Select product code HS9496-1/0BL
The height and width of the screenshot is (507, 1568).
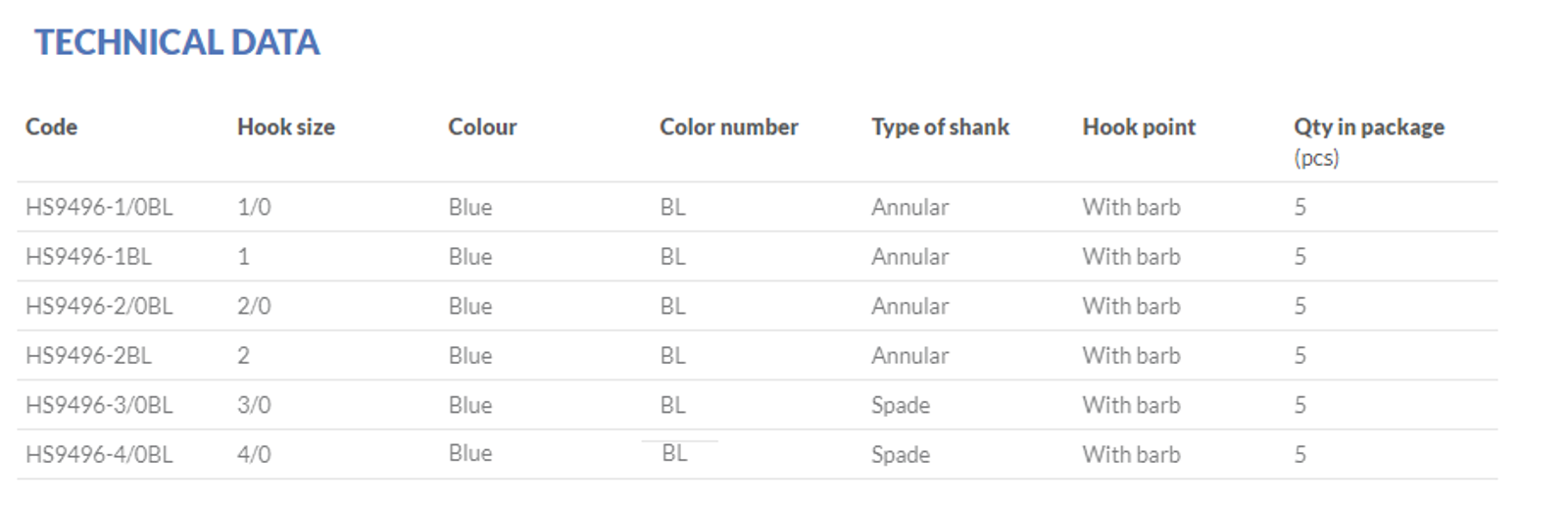pos(99,207)
